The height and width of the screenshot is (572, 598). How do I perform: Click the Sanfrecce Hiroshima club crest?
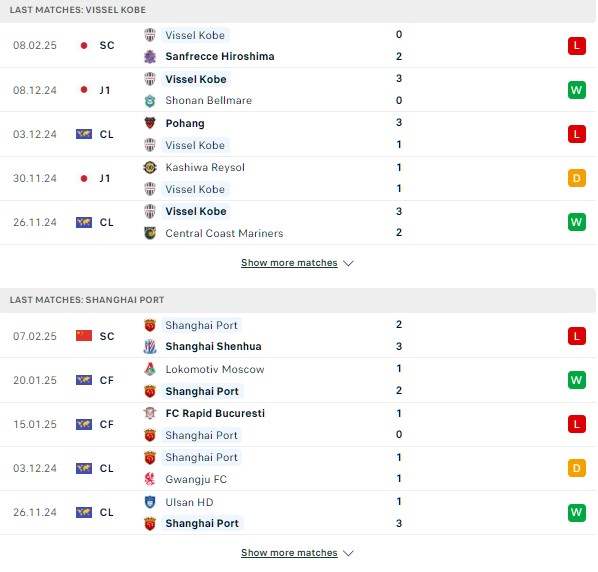150,56
